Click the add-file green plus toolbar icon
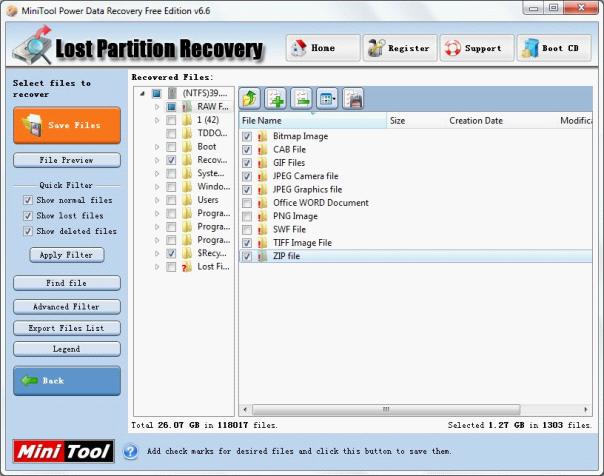The height and width of the screenshot is (476, 604). coord(275,99)
